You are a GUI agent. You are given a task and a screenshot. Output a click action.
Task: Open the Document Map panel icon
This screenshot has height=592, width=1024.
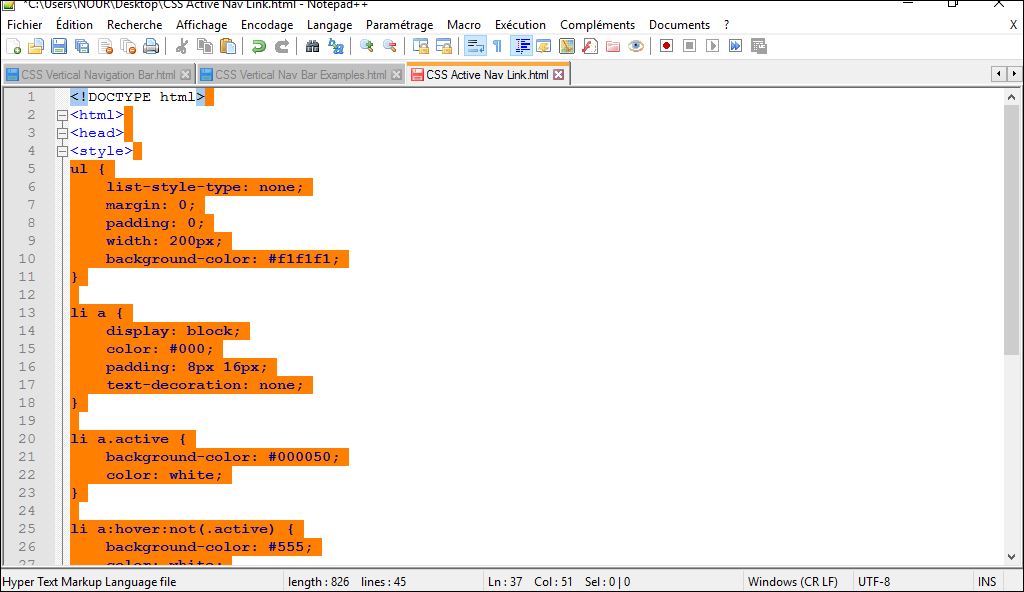click(567, 46)
